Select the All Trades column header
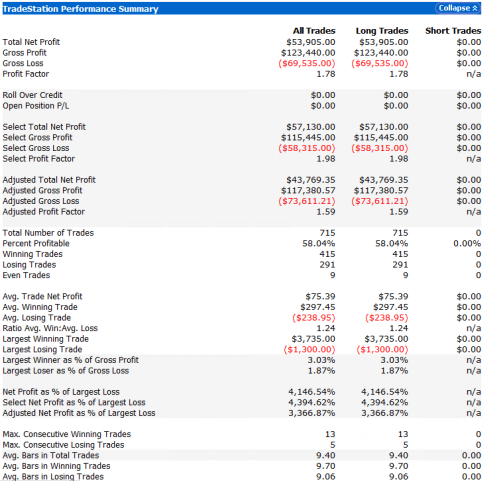This screenshot has height=481, width=494. pos(314,31)
